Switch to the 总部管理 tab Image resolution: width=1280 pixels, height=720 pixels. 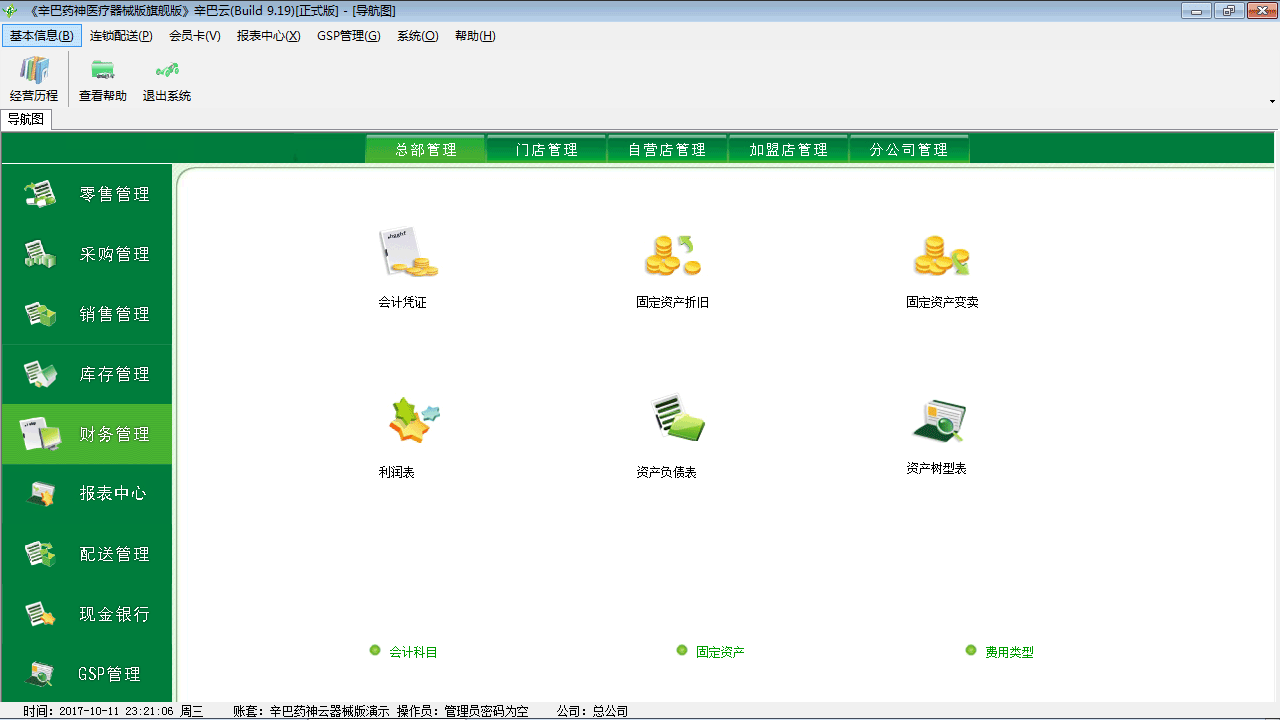click(x=426, y=149)
